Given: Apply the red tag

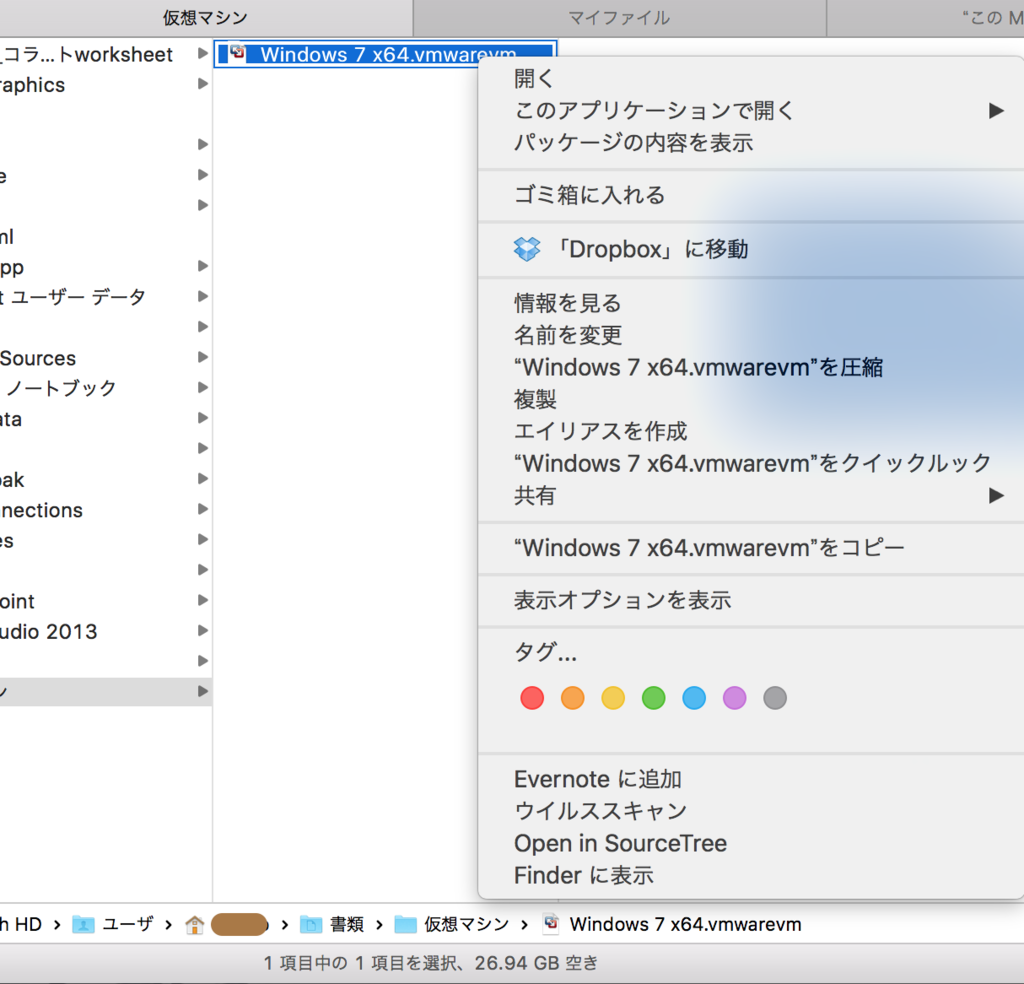Looking at the screenshot, I should point(532,698).
